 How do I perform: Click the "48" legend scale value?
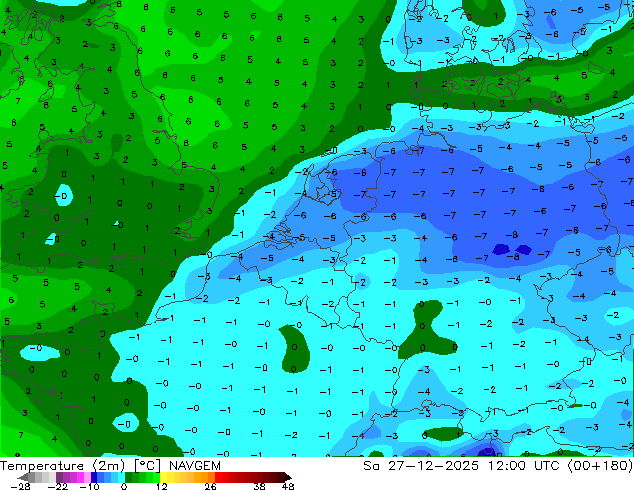288,486
